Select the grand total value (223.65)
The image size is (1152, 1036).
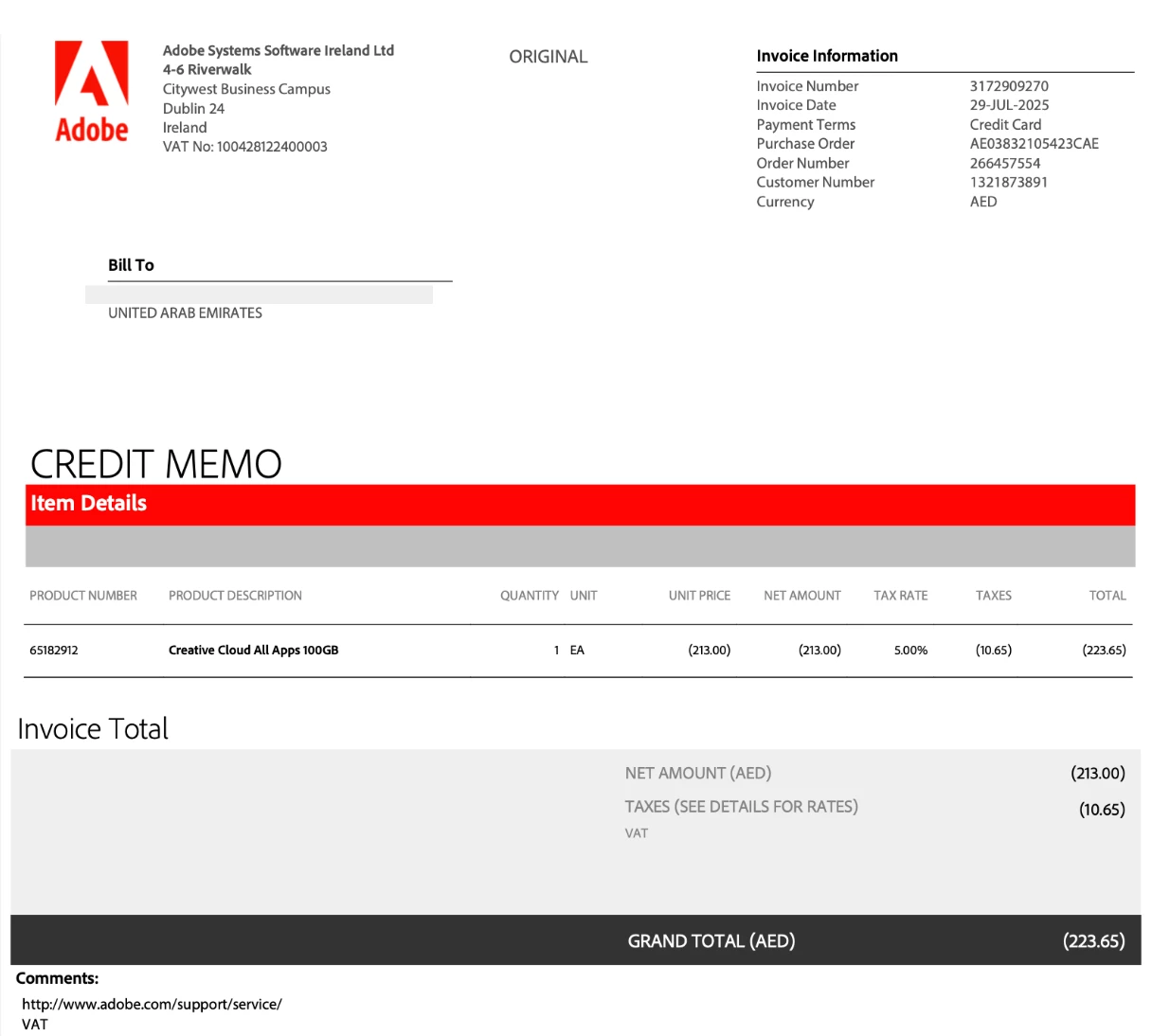click(1094, 941)
